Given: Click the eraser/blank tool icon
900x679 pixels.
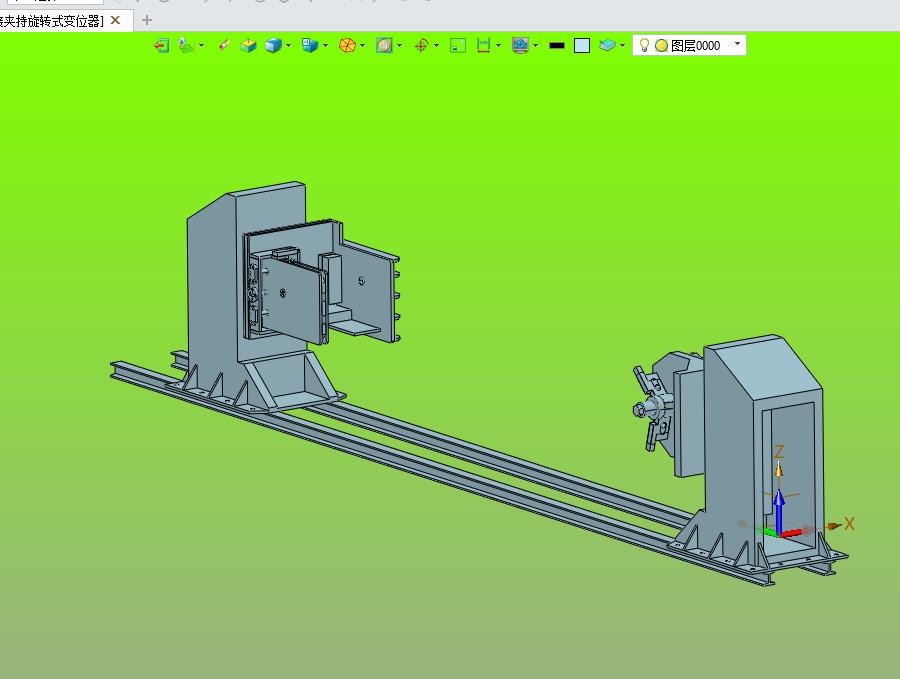Looking at the screenshot, I should 224,45.
